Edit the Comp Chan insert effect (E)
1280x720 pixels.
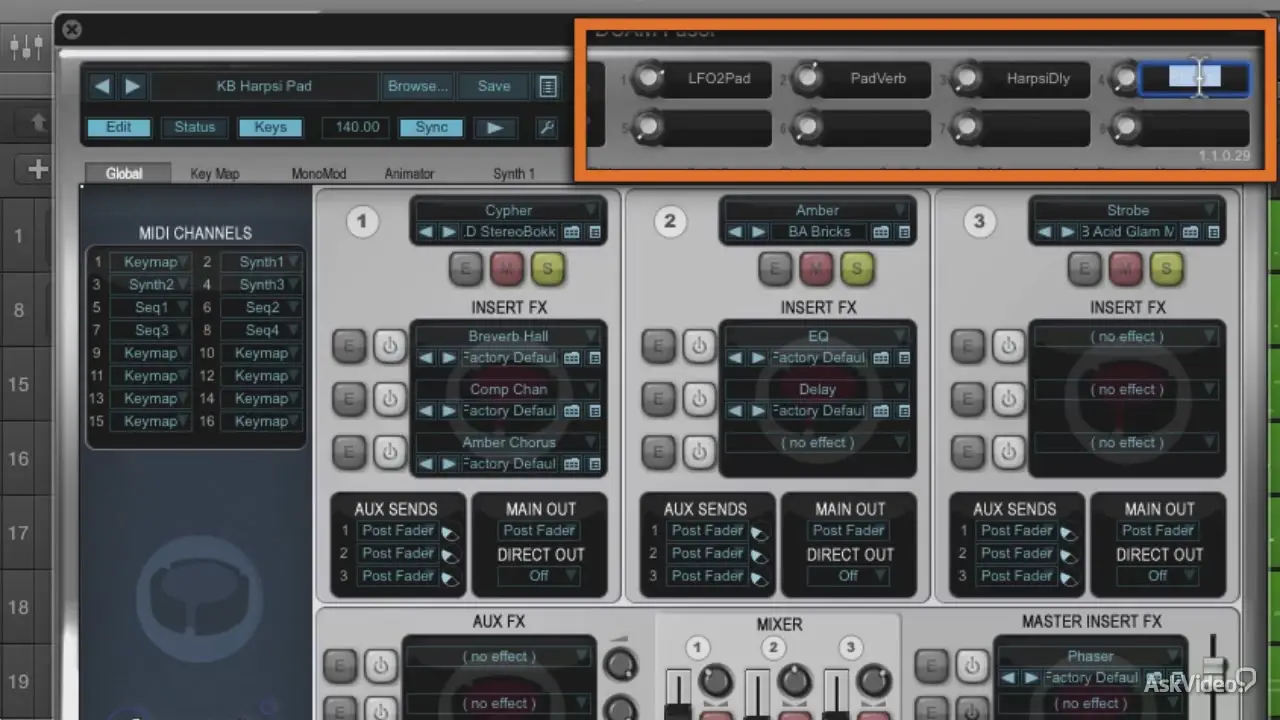(x=349, y=400)
